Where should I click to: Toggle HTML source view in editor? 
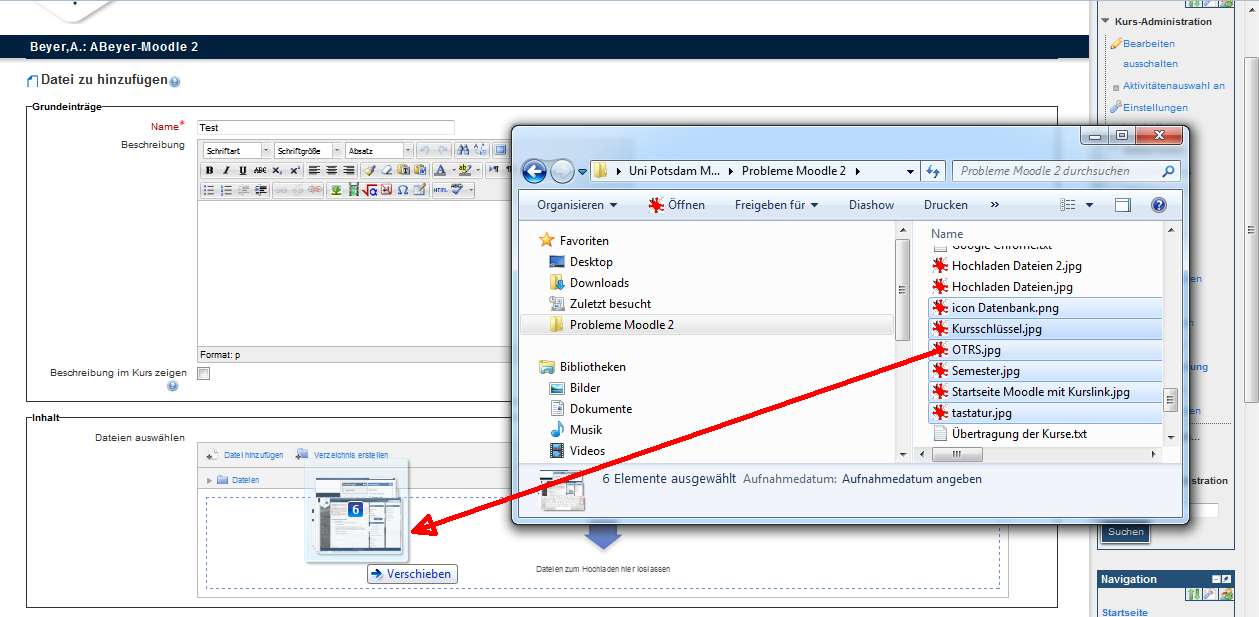(440, 190)
